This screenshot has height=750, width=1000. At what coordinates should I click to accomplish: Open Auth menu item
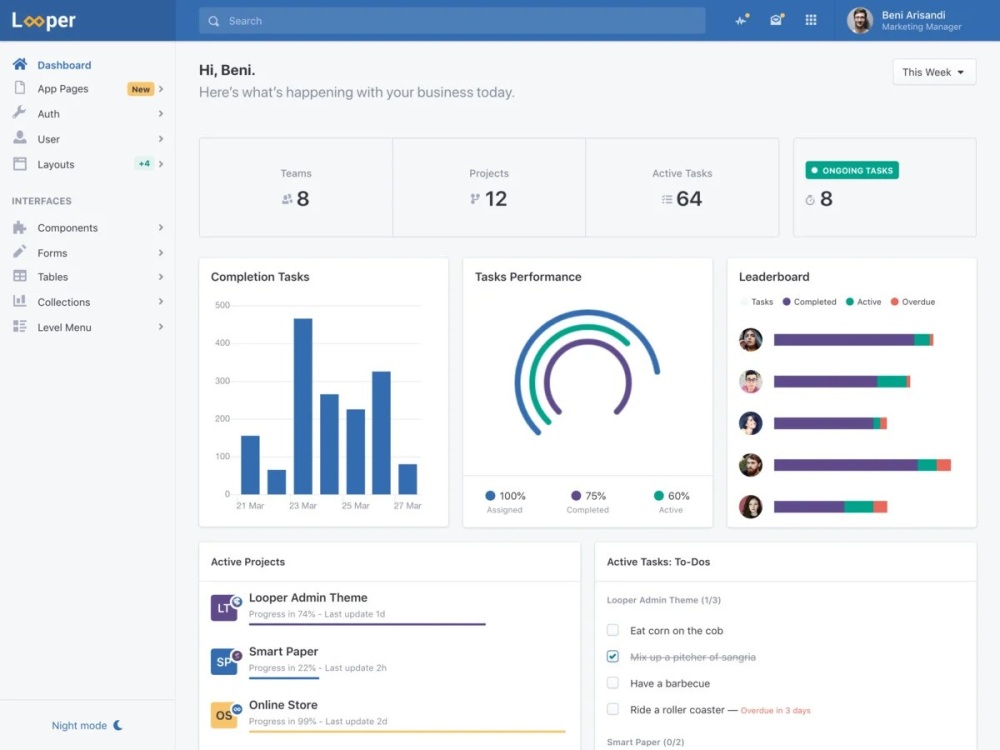pos(87,114)
